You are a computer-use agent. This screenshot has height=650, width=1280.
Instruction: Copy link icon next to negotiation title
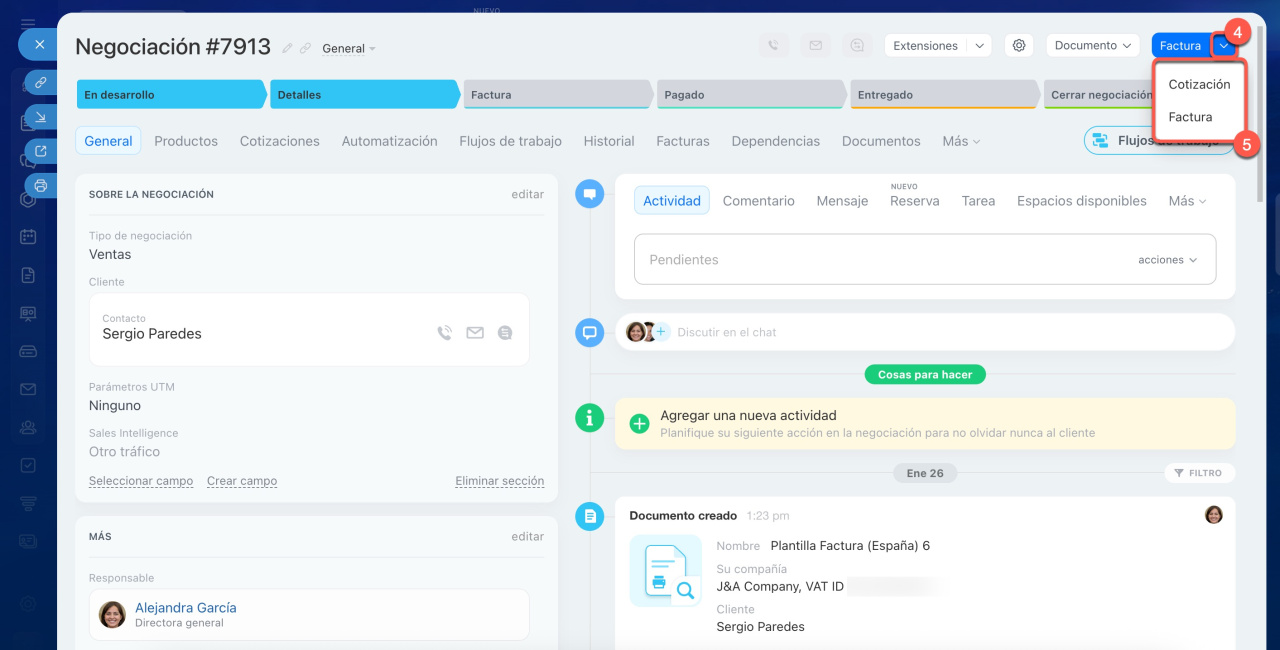[305, 48]
